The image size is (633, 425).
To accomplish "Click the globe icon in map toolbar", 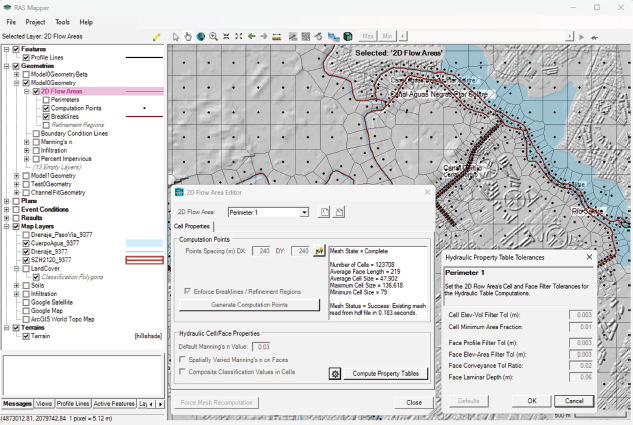I will click(x=199, y=36).
